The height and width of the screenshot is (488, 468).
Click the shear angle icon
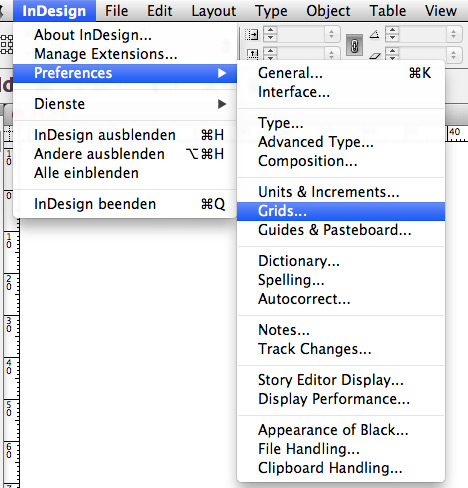(x=375, y=56)
